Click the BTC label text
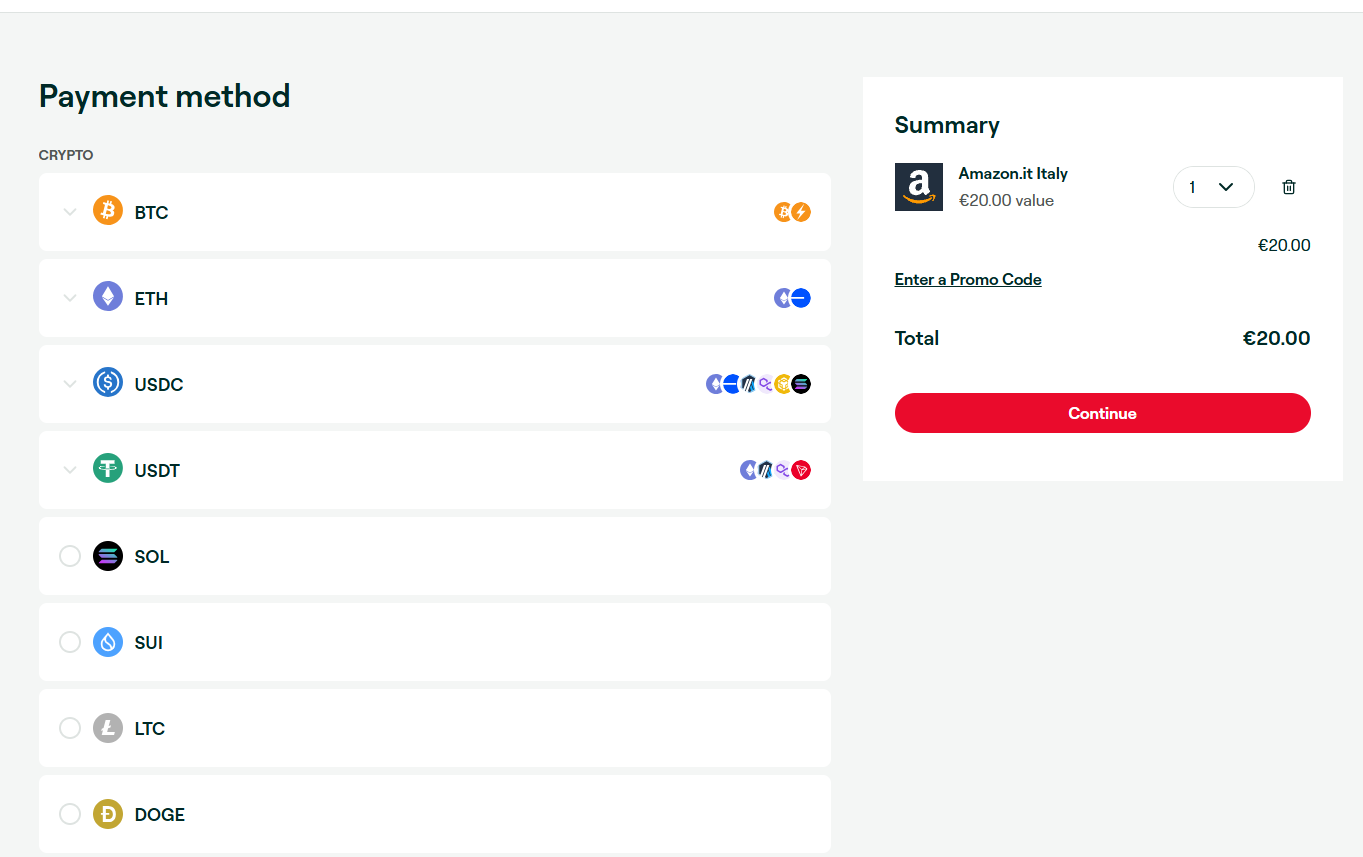 [x=151, y=212]
